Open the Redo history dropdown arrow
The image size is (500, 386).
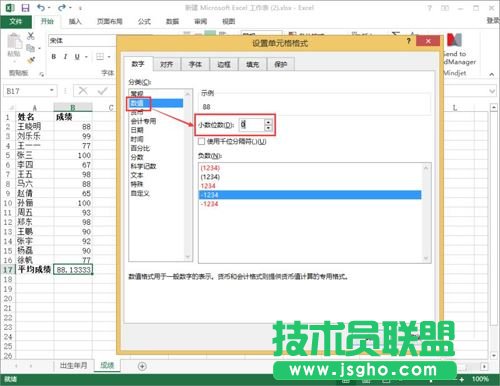[x=70, y=8]
